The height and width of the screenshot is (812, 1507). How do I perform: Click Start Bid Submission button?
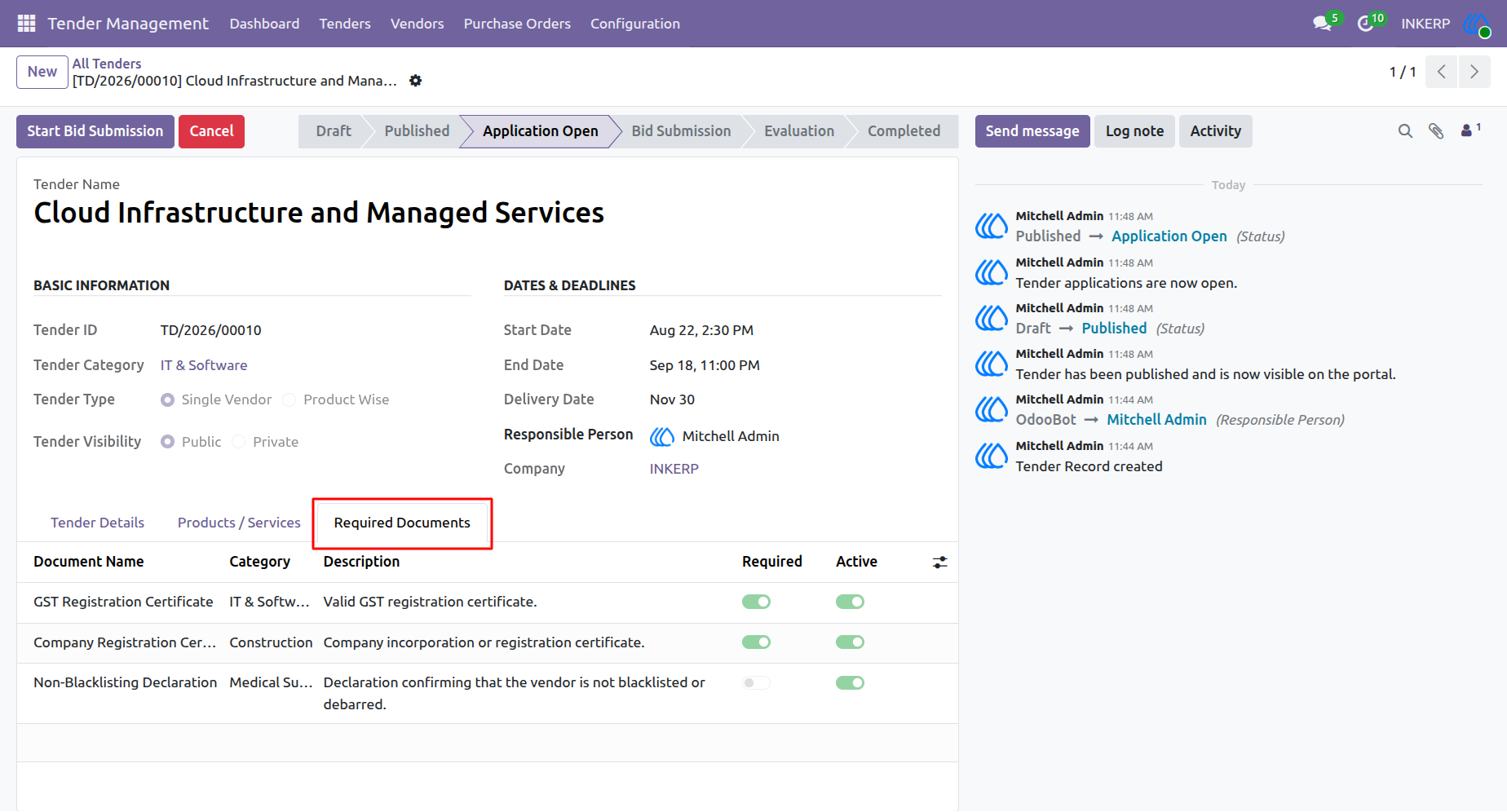[x=95, y=131]
